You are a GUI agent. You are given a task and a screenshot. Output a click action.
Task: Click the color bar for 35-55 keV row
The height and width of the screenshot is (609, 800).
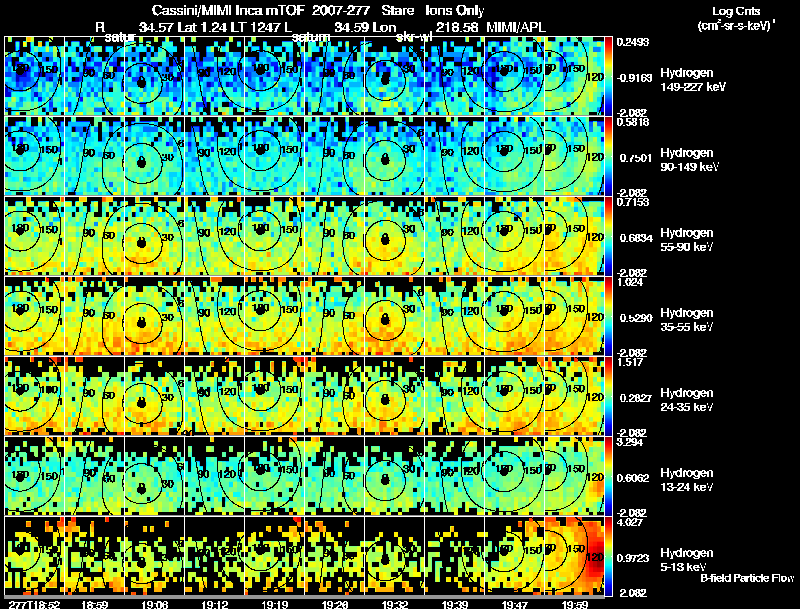pos(609,316)
